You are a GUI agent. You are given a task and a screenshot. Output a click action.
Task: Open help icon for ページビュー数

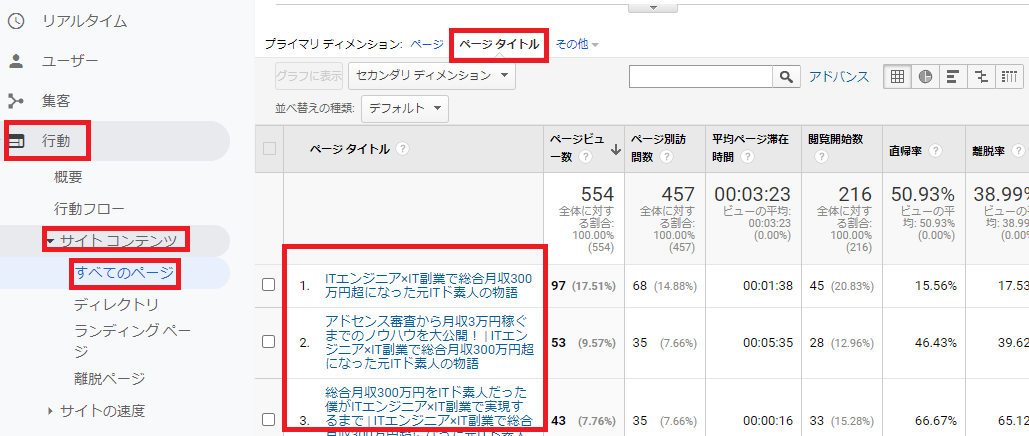(586, 158)
